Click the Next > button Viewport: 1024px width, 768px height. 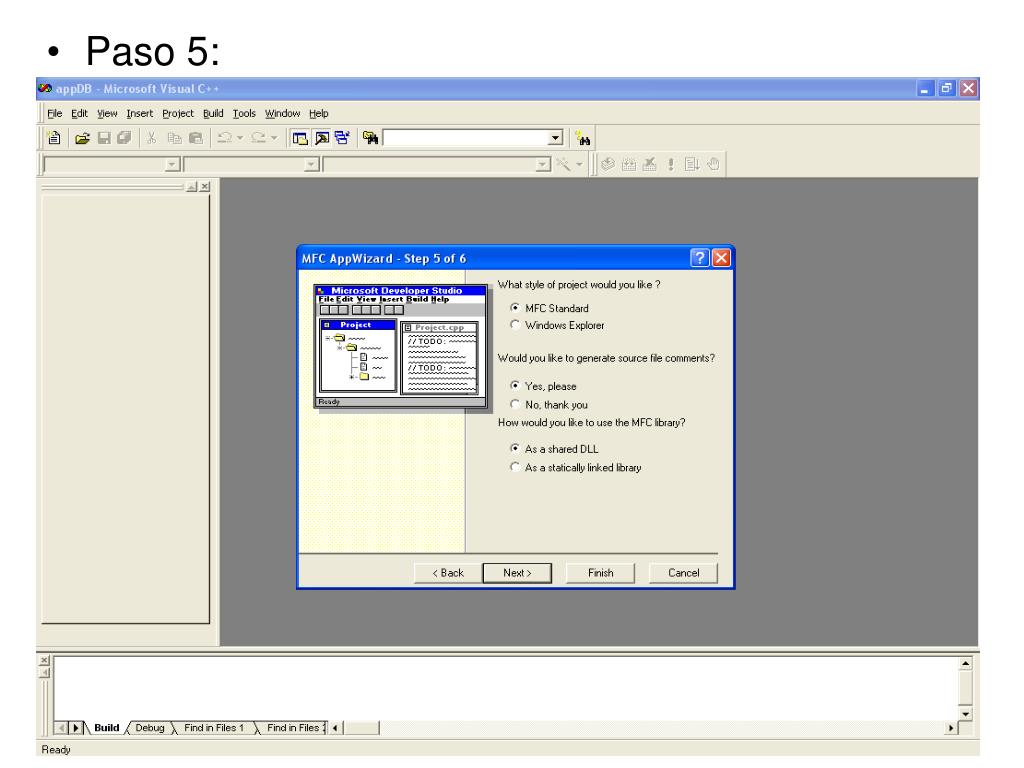tap(517, 573)
